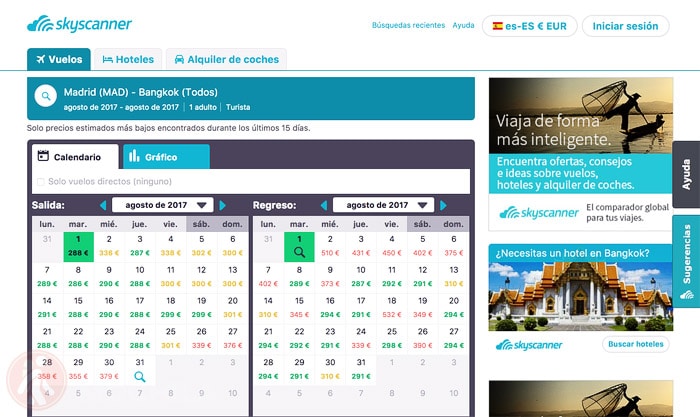Click the Skyscanner logo beside Buscar hoteles
The width and height of the screenshot is (700, 417).
click(529, 345)
